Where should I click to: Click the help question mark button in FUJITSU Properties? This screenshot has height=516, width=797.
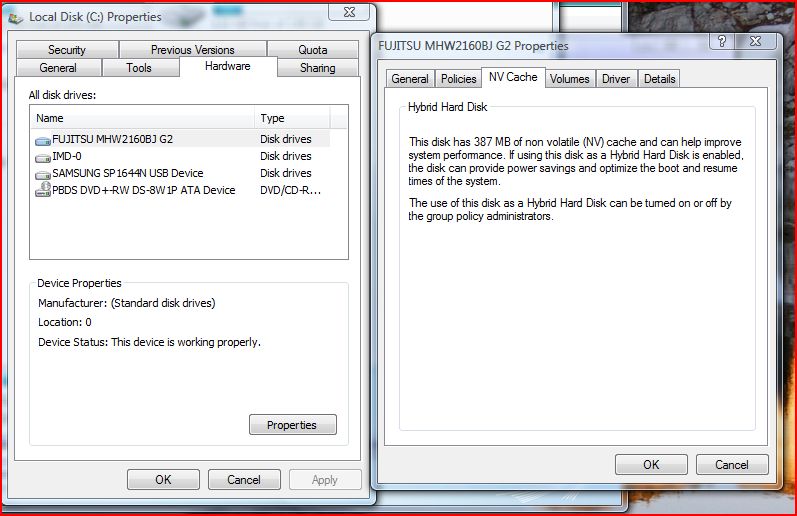[x=722, y=41]
